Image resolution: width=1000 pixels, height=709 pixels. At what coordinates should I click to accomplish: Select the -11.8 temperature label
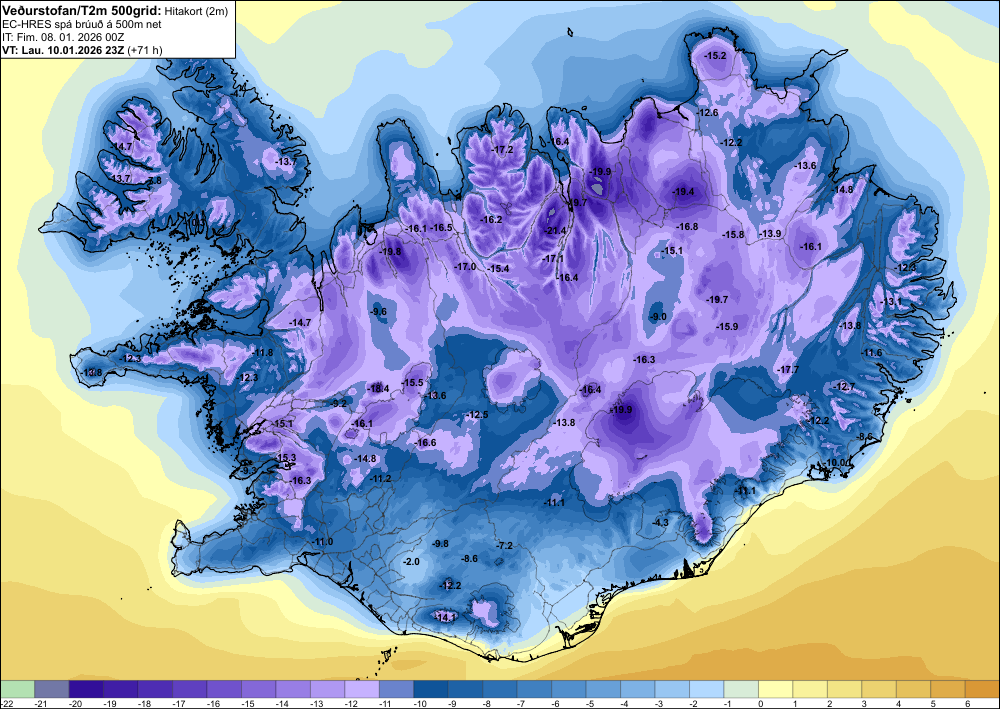(x=262, y=353)
